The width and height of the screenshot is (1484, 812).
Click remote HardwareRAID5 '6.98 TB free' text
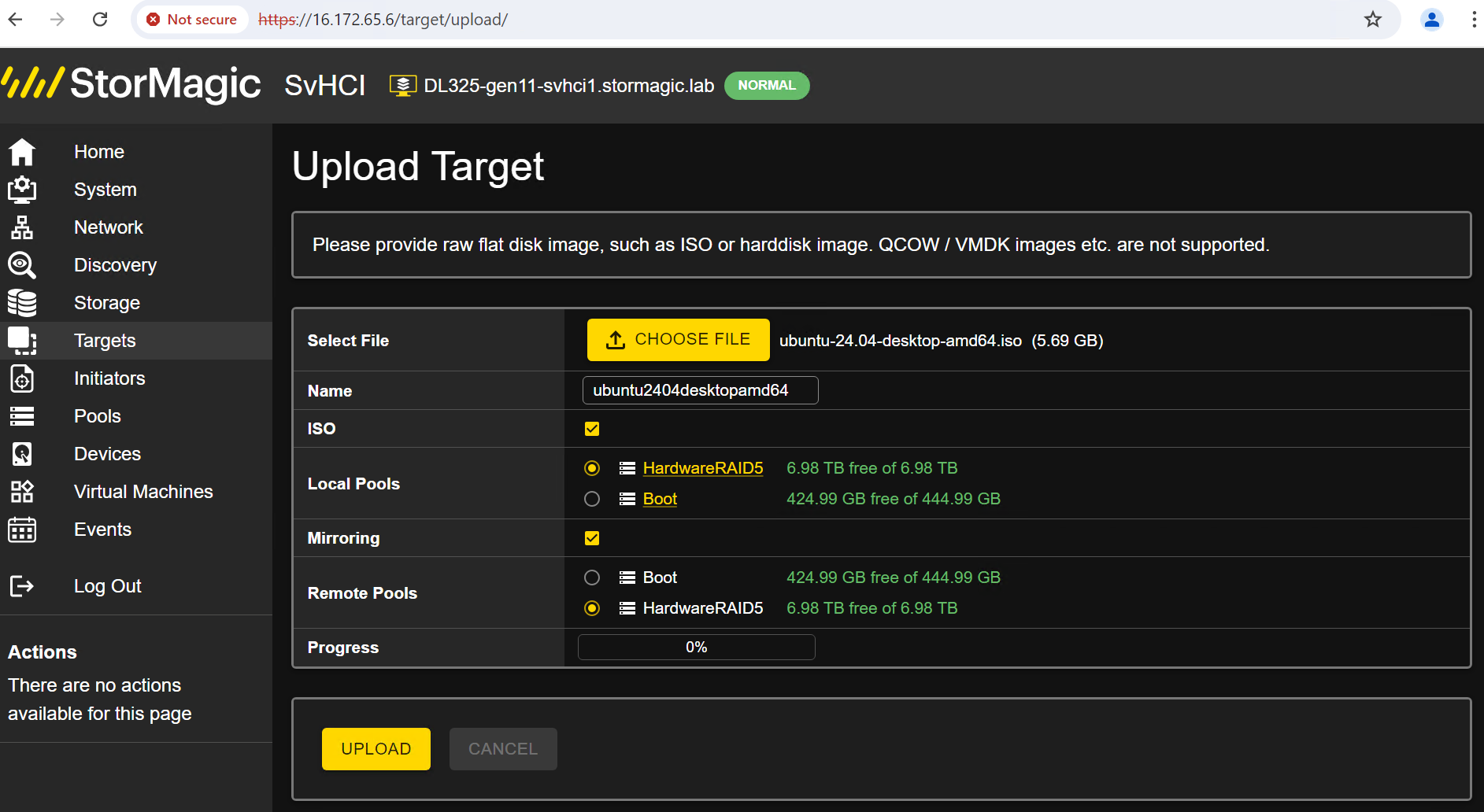tap(872, 608)
